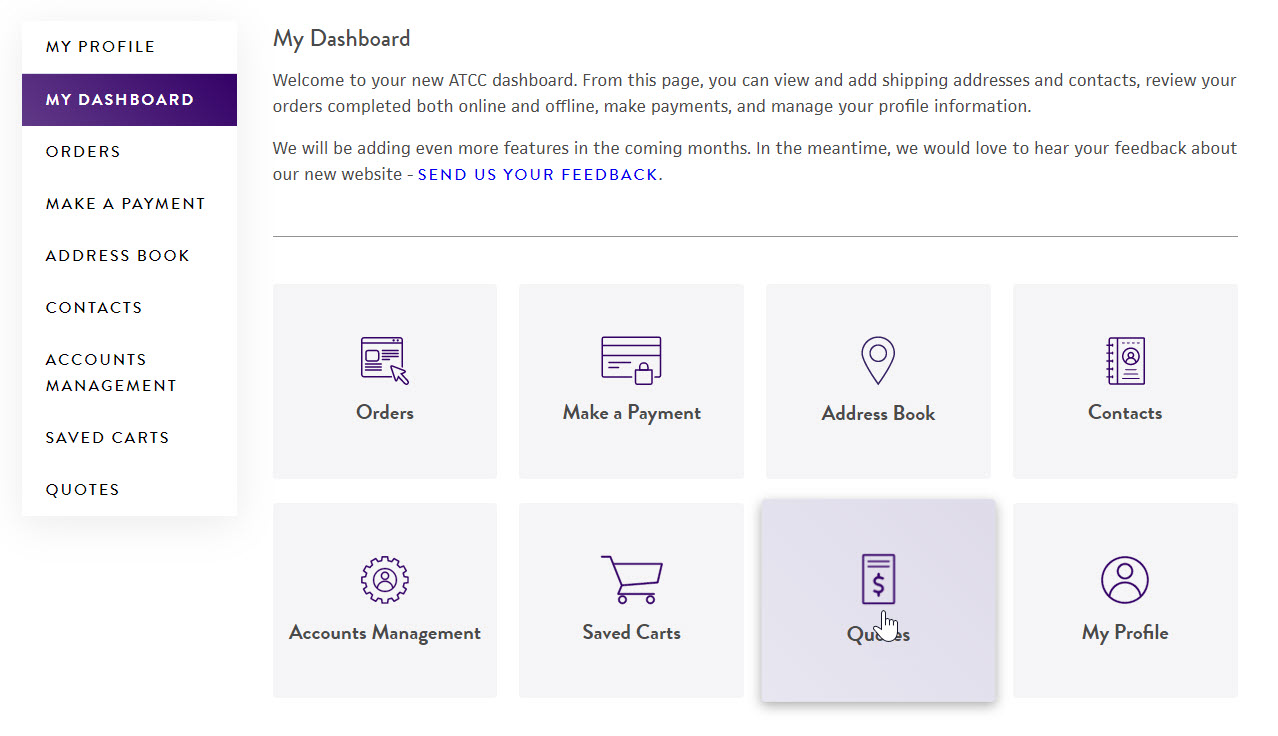Select Address Book from the sidebar
Screen dimensions: 1278x736
[117, 256]
